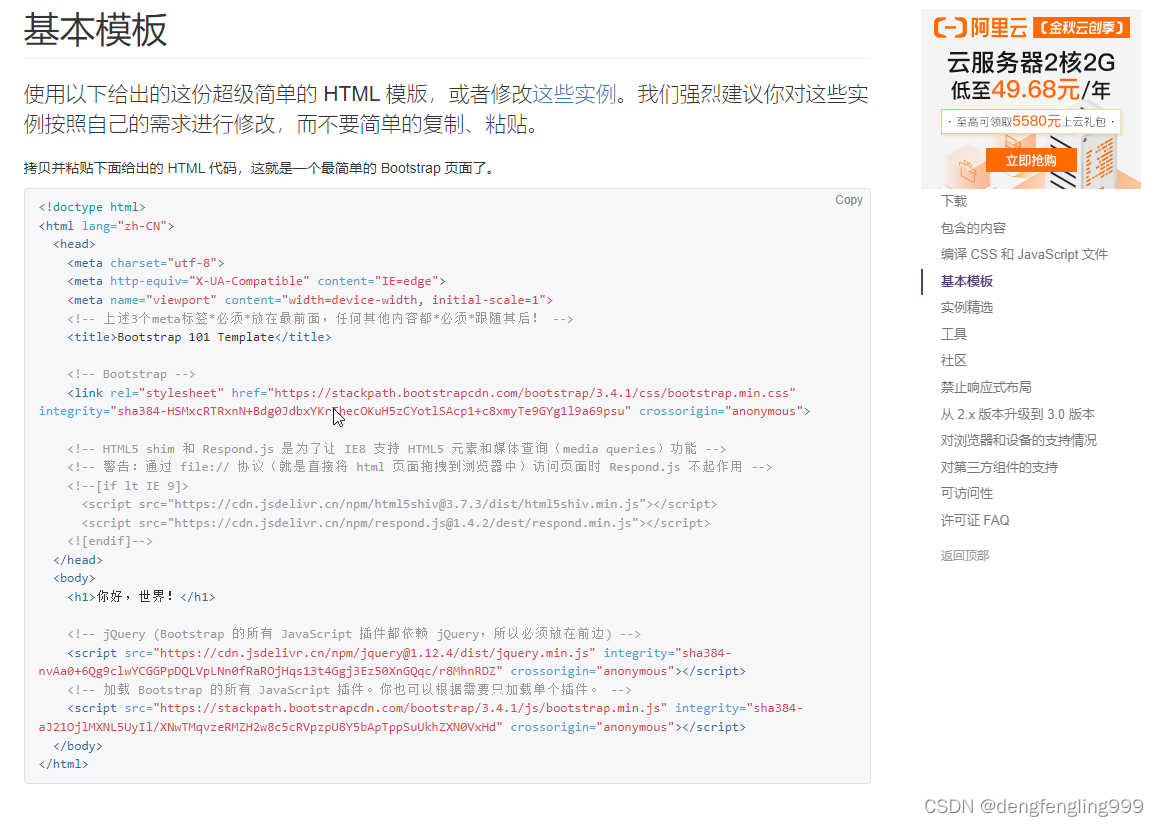
Task: Click the <![endif]--> code line
Action: pos(109,541)
